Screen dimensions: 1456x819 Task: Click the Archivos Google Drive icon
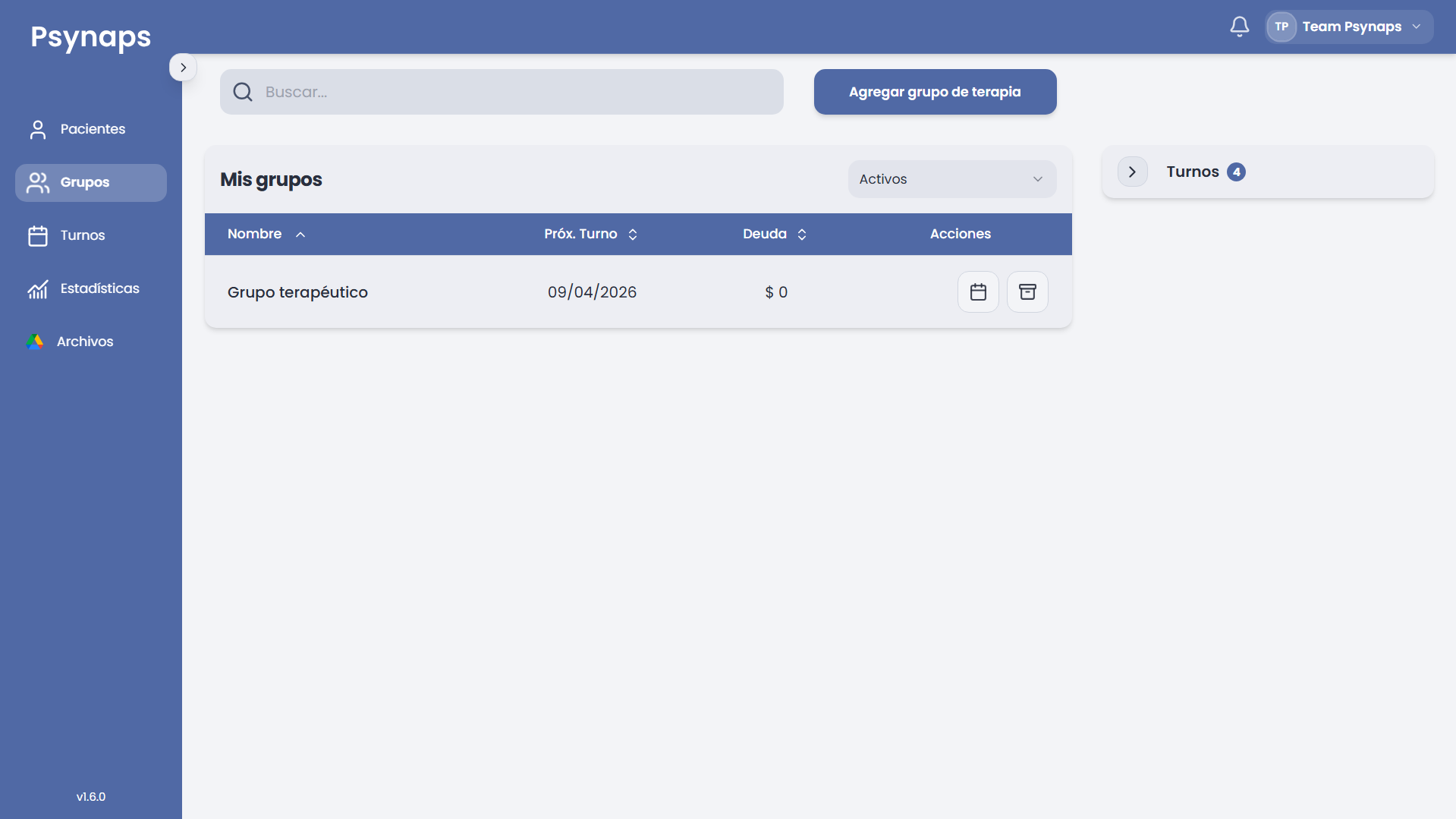click(35, 342)
